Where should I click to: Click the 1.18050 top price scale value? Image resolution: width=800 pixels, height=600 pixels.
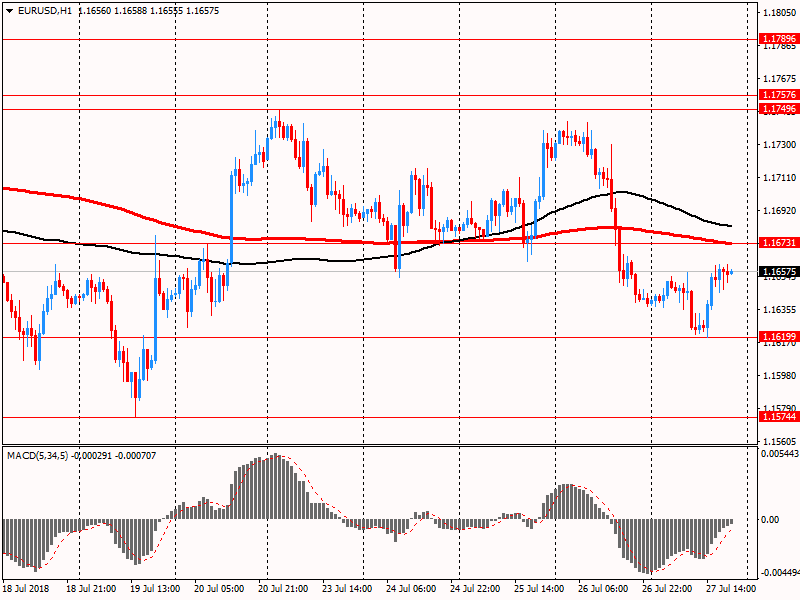(x=779, y=13)
